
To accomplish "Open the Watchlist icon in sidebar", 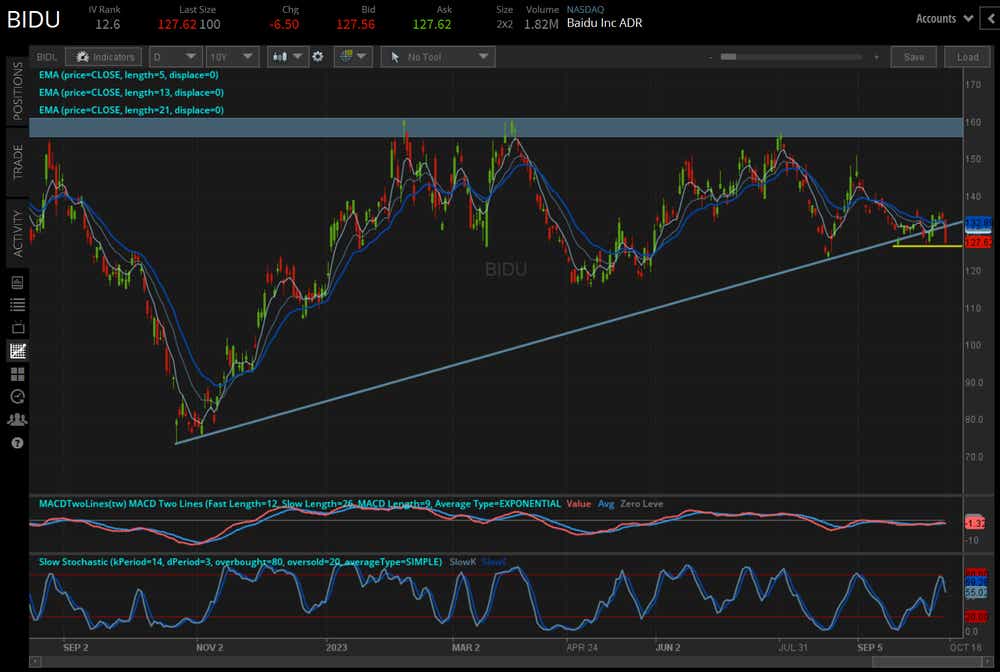I will pos(16,305).
